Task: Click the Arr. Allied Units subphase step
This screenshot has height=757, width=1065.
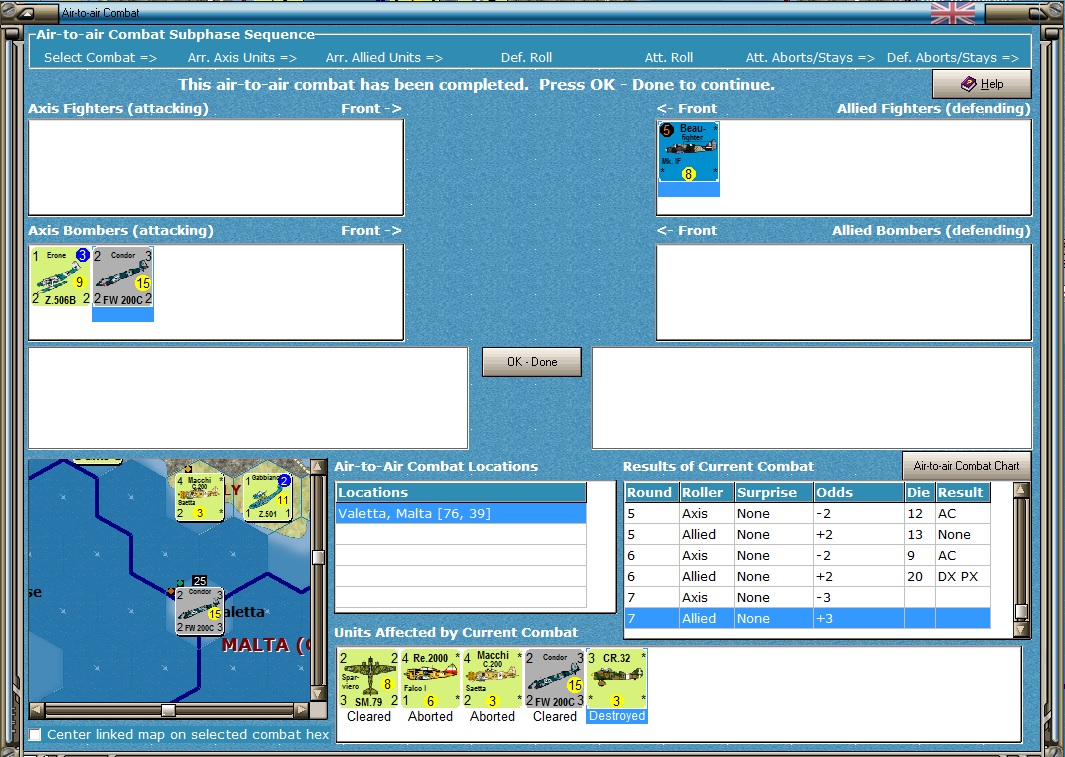Action: 384,58
